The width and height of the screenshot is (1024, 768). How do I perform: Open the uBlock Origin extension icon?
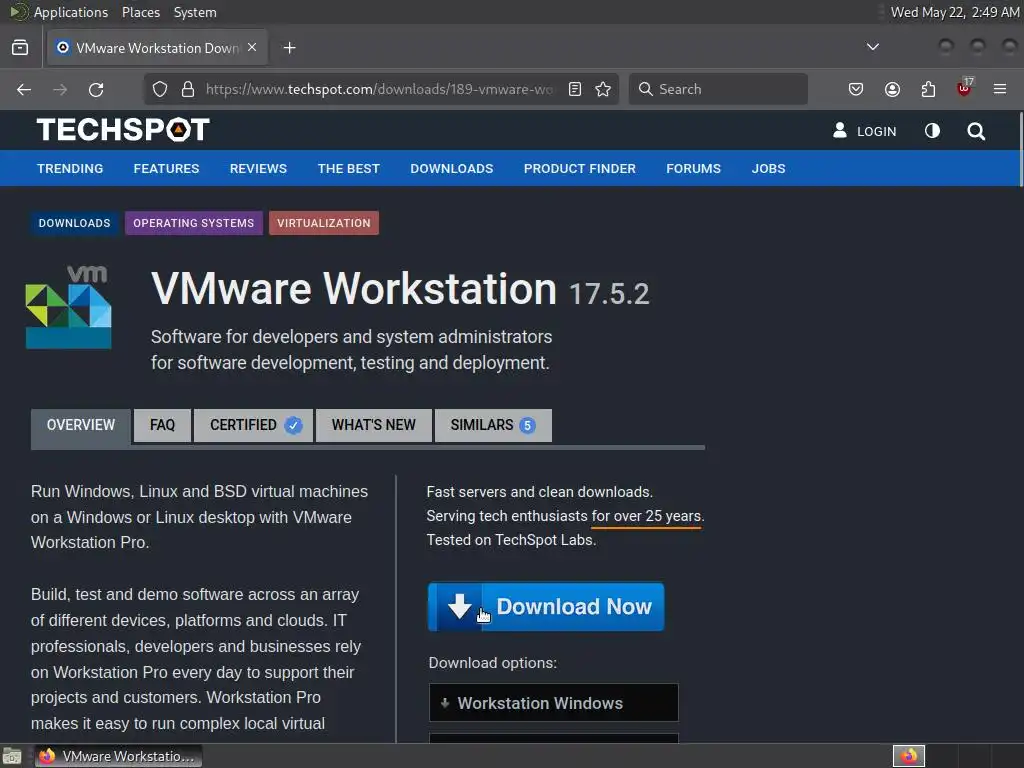point(964,88)
